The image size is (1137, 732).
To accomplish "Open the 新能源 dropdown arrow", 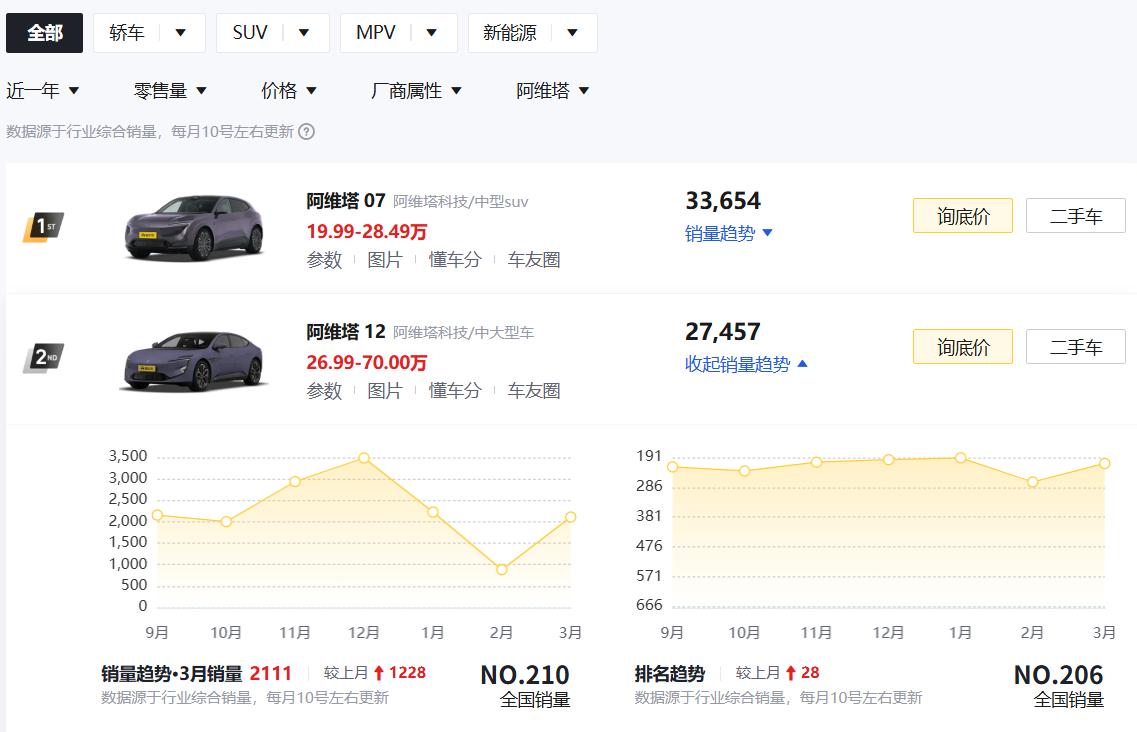I will 572,33.
